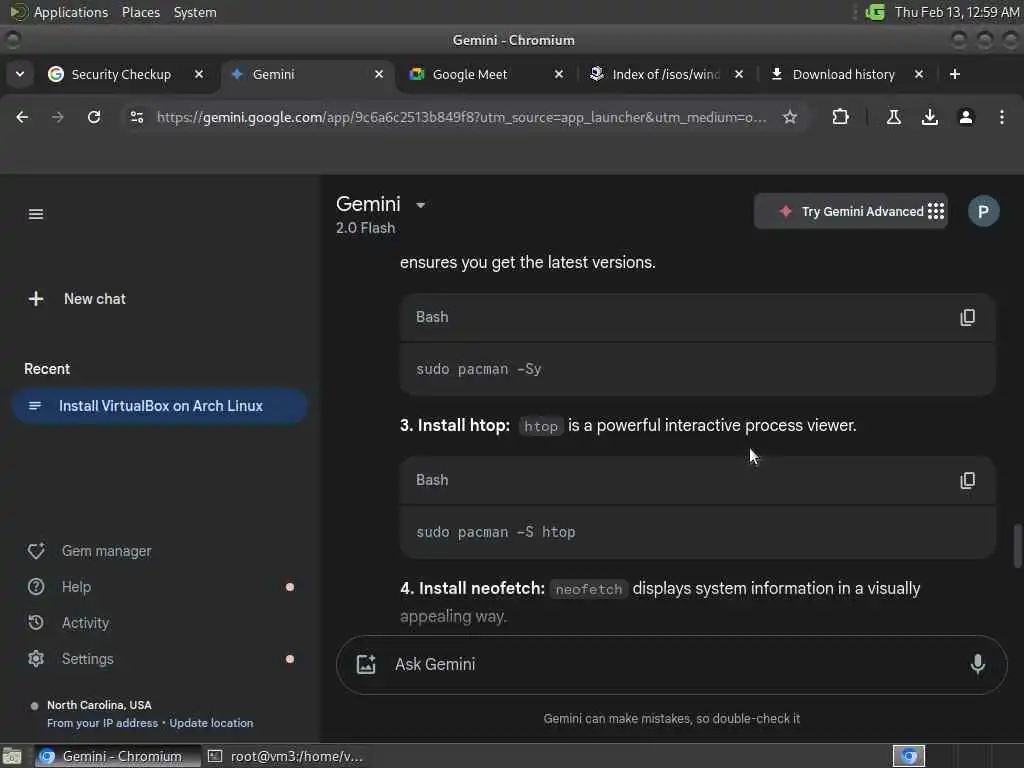Open the Places menu
Screen dimensions: 1024x768
pyautogui.click(x=141, y=12)
